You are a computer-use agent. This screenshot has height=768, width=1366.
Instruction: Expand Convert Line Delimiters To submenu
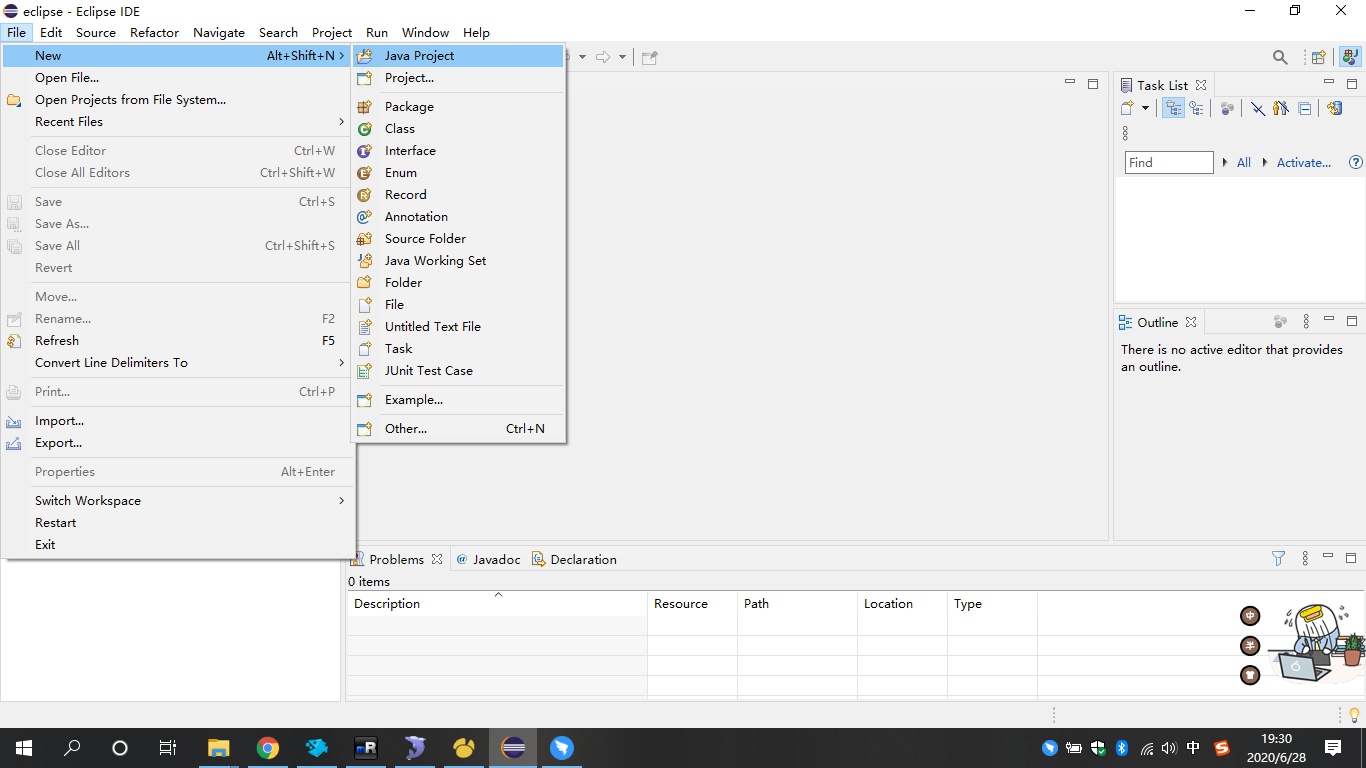click(177, 363)
